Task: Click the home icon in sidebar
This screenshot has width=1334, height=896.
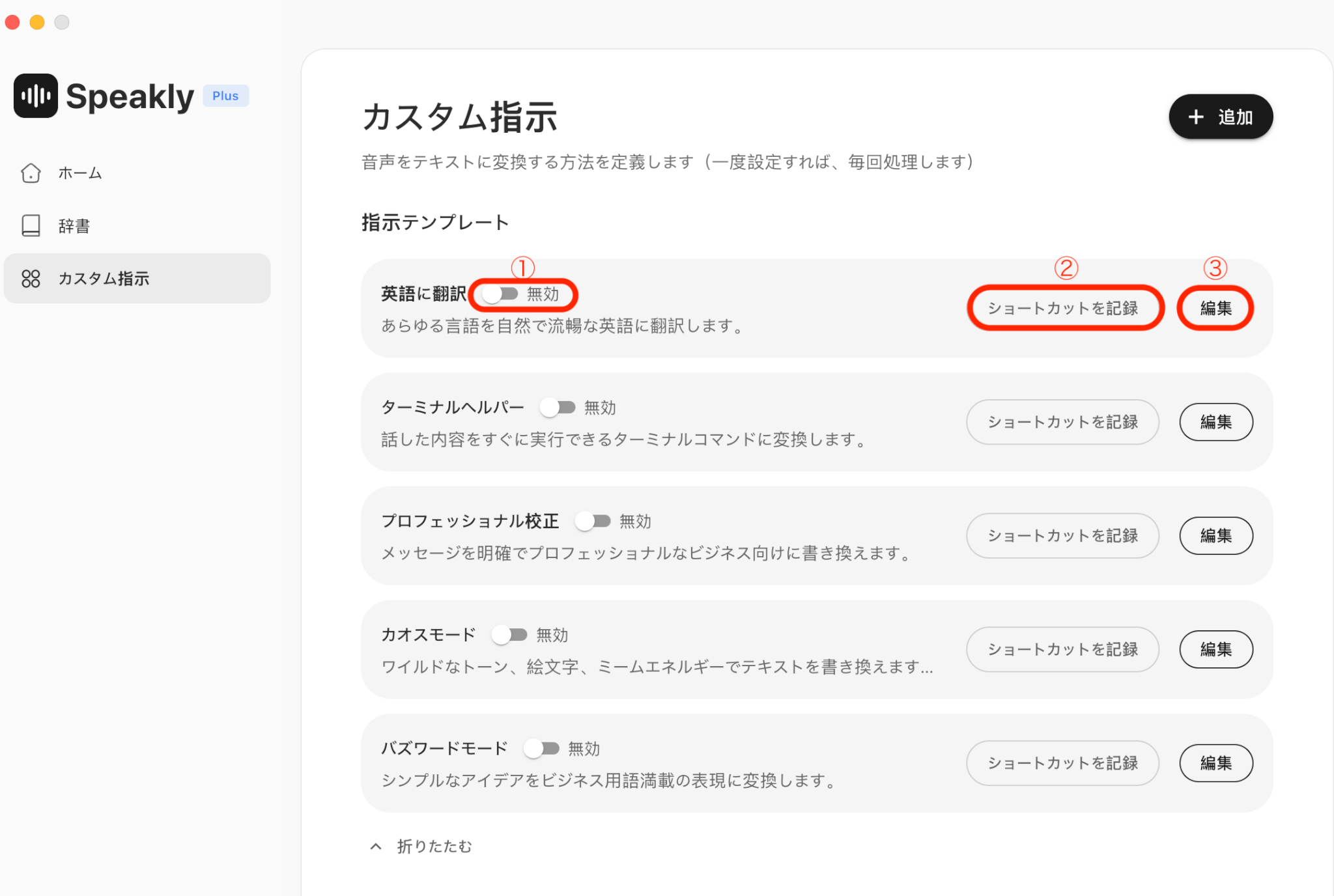Action: (x=31, y=173)
